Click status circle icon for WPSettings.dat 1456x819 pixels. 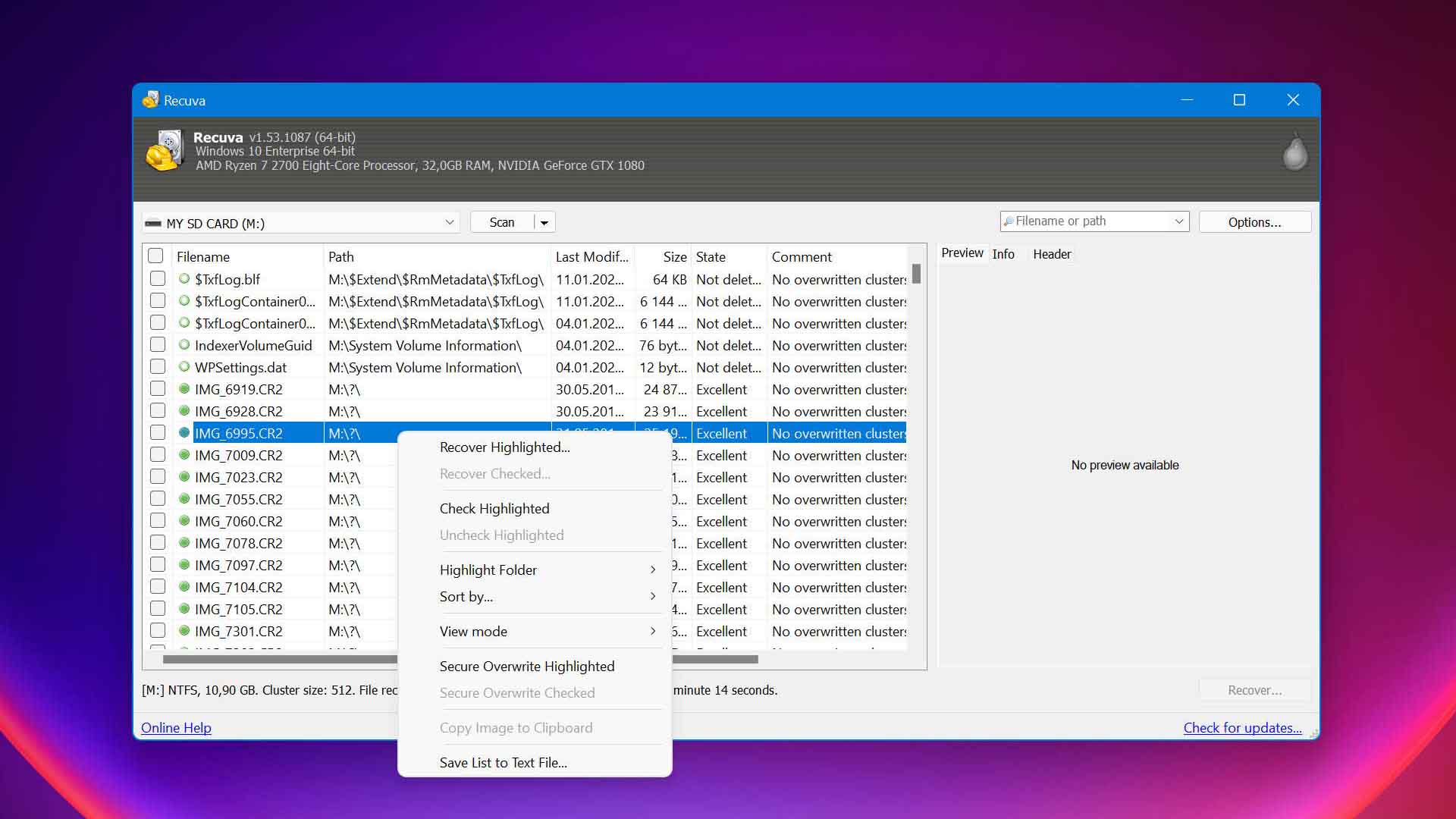click(x=184, y=367)
